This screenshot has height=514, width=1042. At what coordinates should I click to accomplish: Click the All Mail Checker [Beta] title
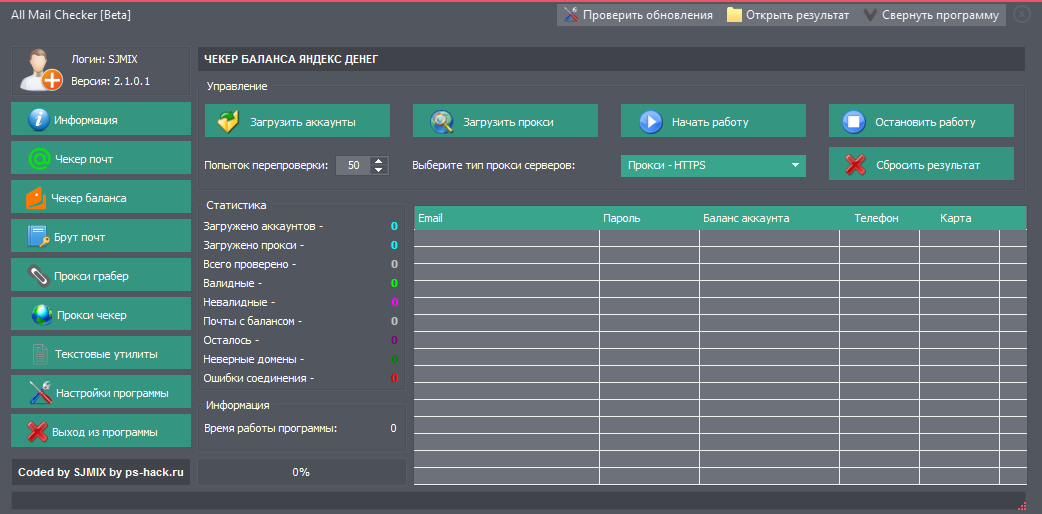(71, 15)
